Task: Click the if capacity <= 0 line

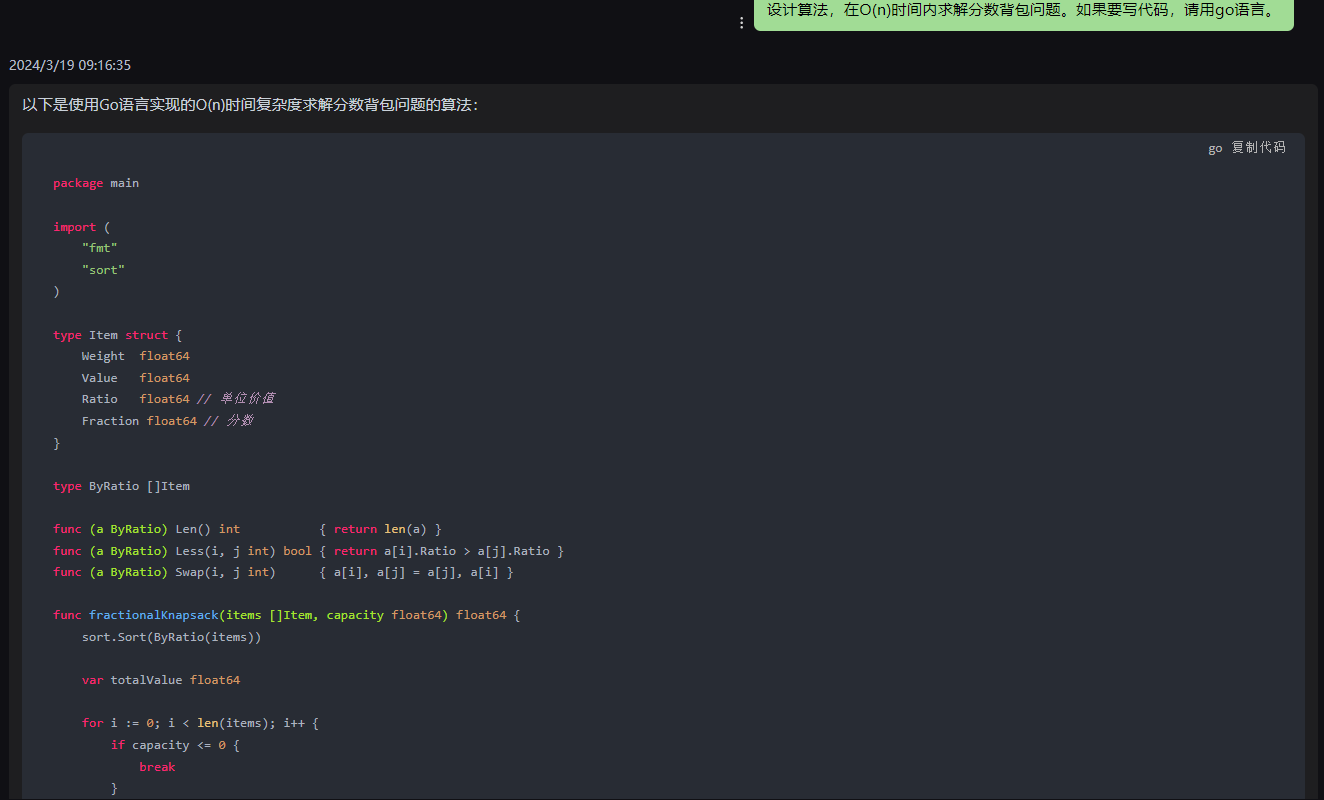Action: (x=175, y=745)
